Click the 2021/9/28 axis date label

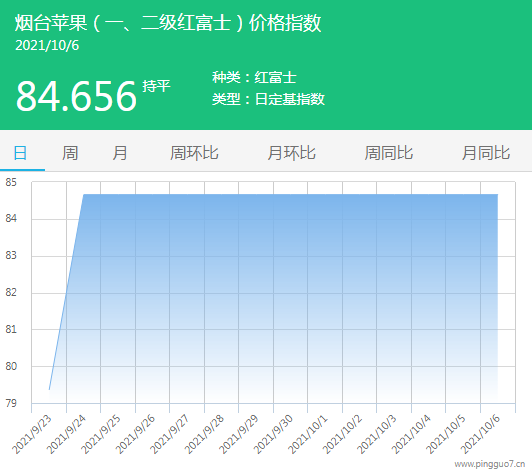205,434
